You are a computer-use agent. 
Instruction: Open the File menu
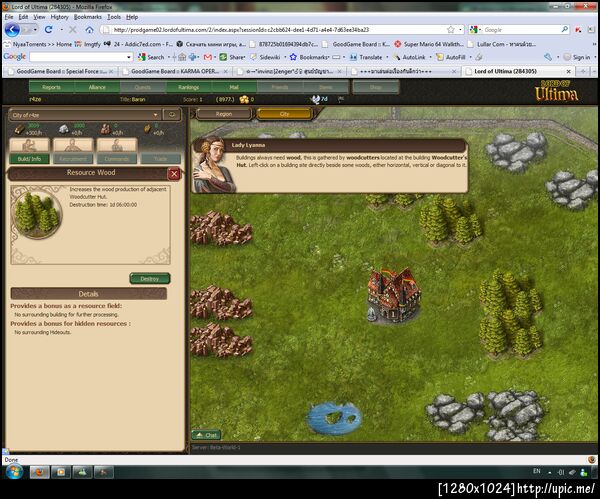(x=9, y=17)
